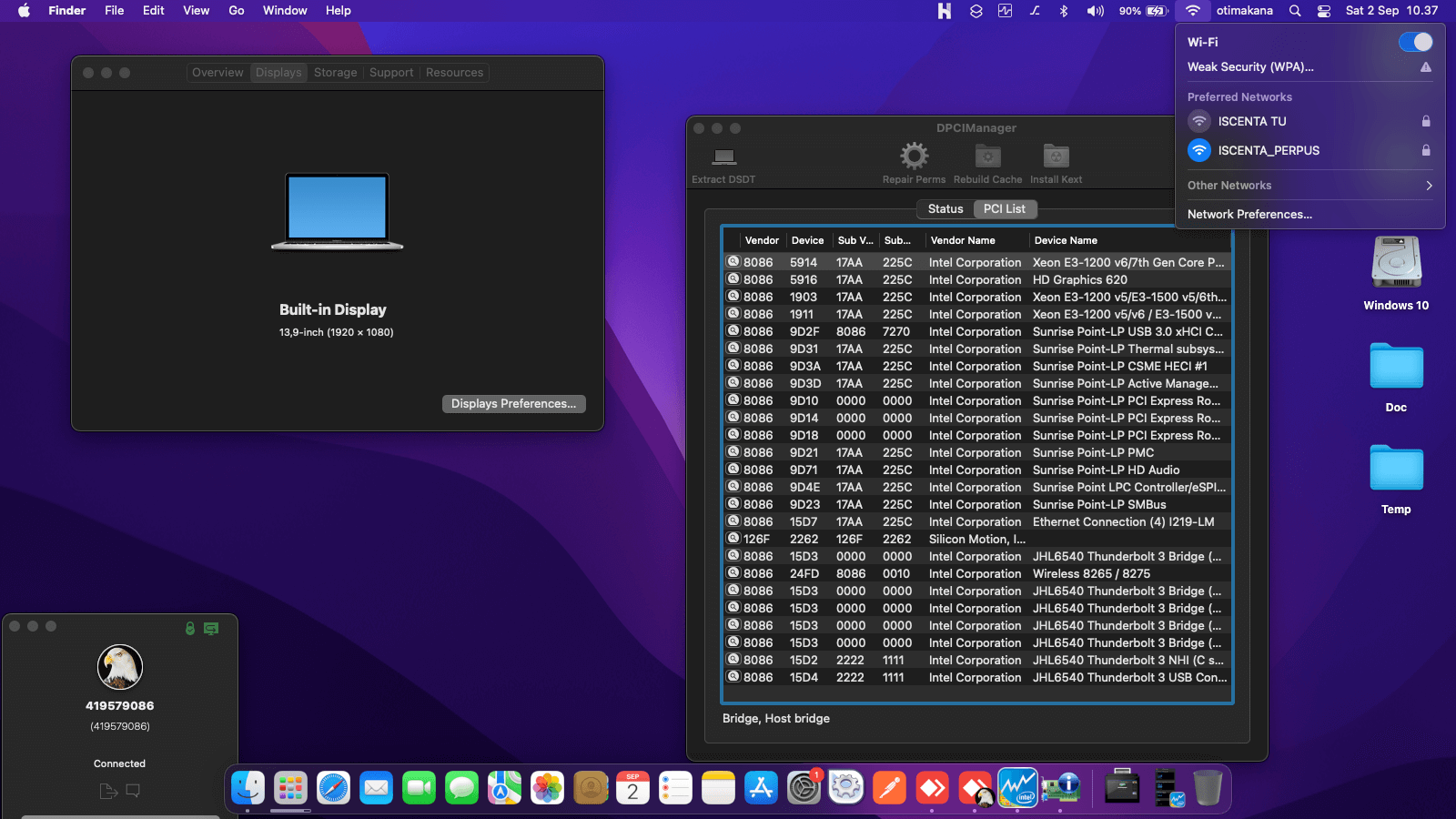Click the volume icon in menu bar
The width and height of the screenshot is (1456, 819).
(x=1095, y=11)
